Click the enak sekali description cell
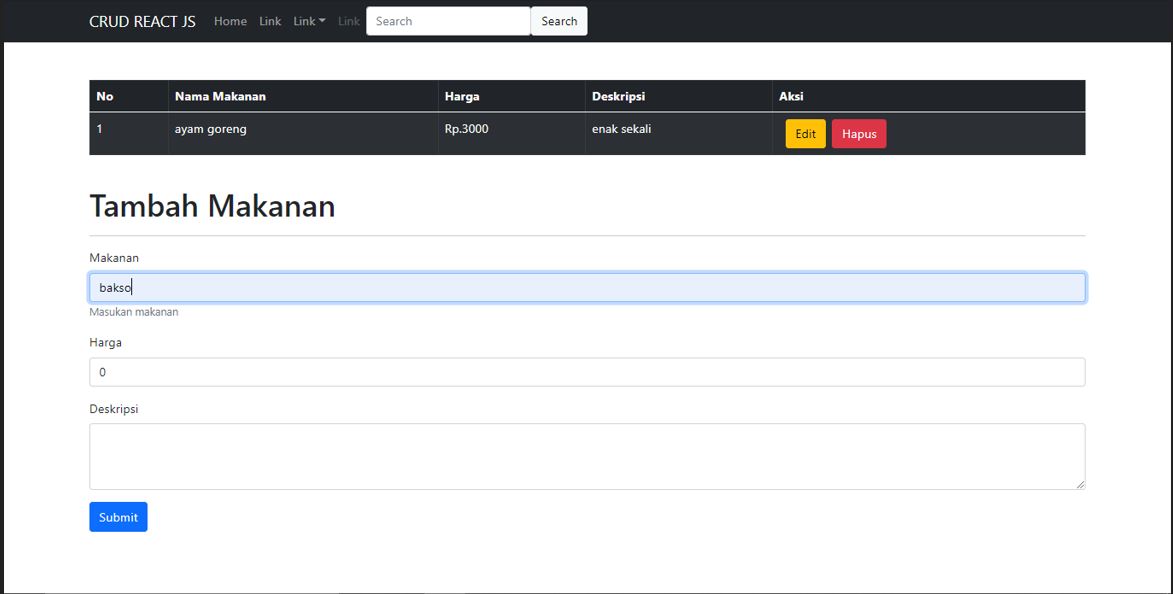The width and height of the screenshot is (1173, 594). [x=622, y=129]
